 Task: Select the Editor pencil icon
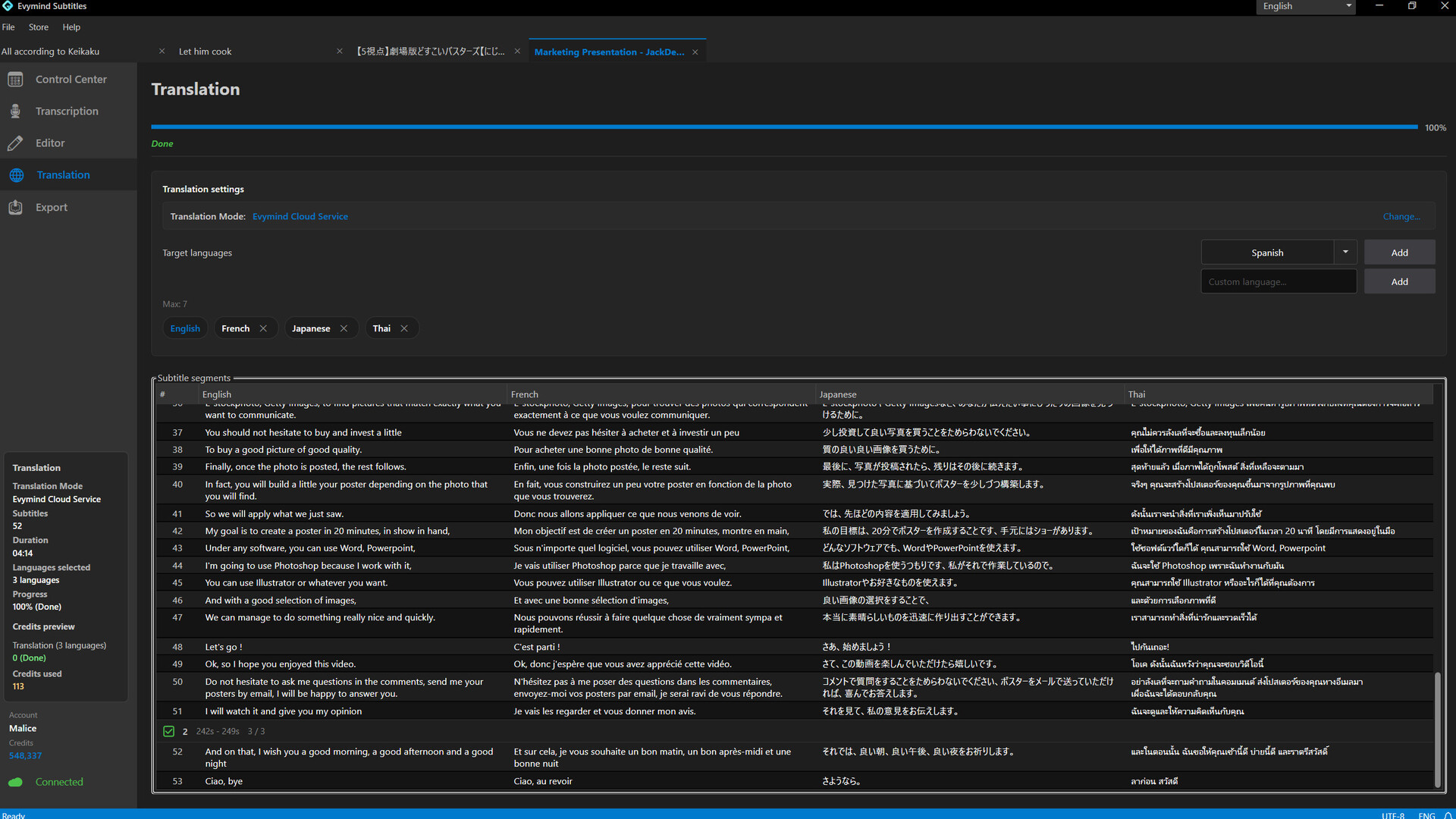15,143
